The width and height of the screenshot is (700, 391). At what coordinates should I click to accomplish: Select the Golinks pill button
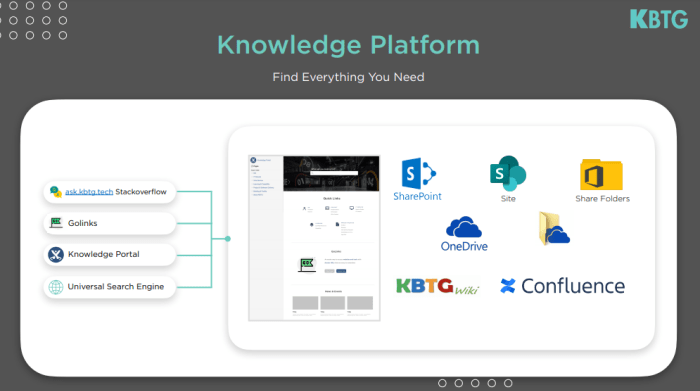coord(109,223)
